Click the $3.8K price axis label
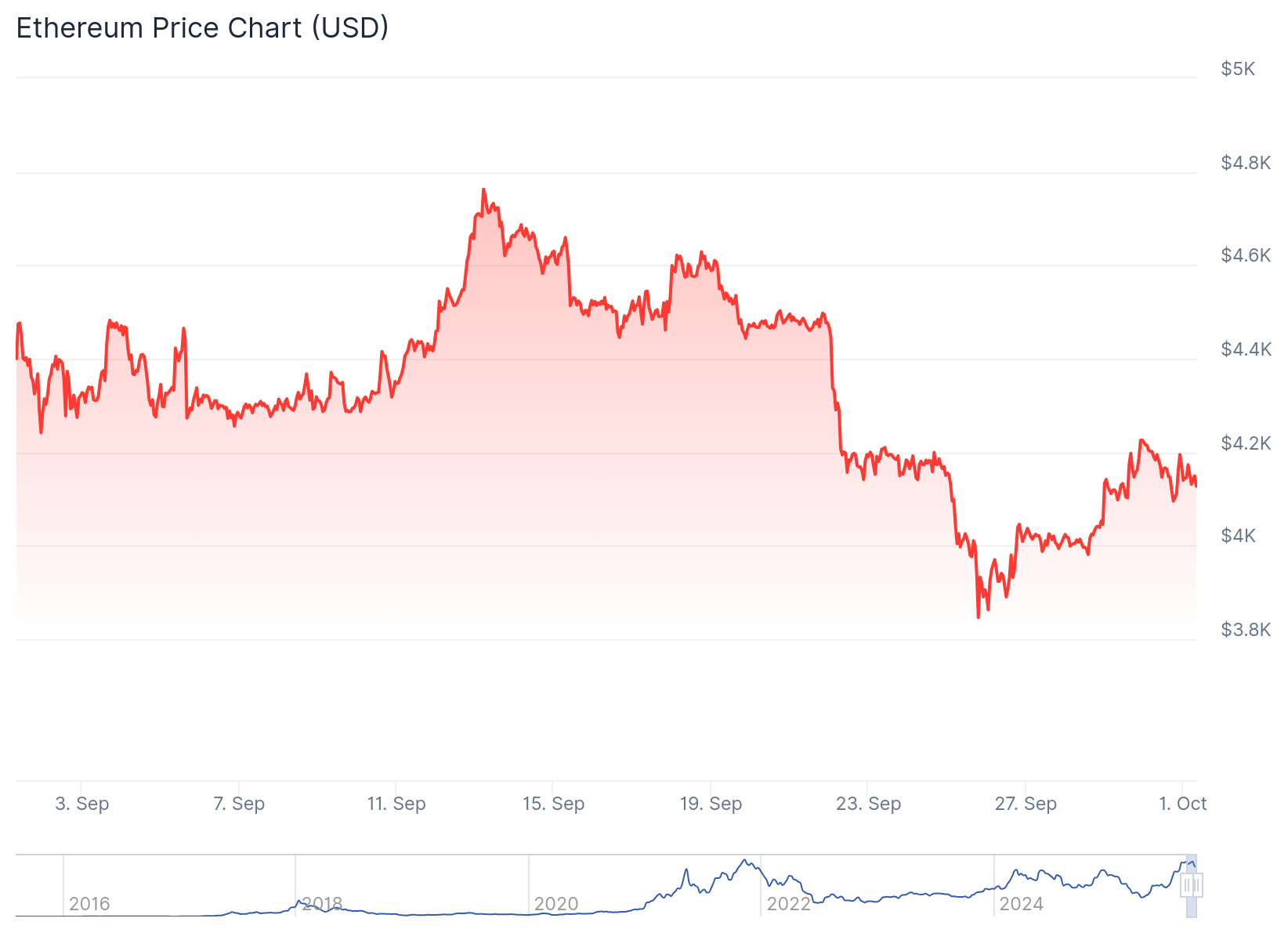 point(1246,630)
